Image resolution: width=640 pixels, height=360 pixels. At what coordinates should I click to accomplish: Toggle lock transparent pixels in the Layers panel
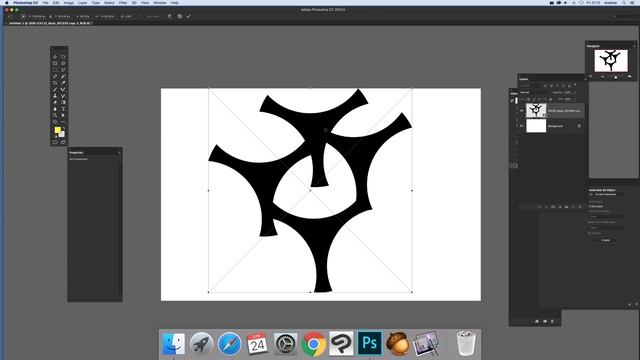click(x=528, y=99)
